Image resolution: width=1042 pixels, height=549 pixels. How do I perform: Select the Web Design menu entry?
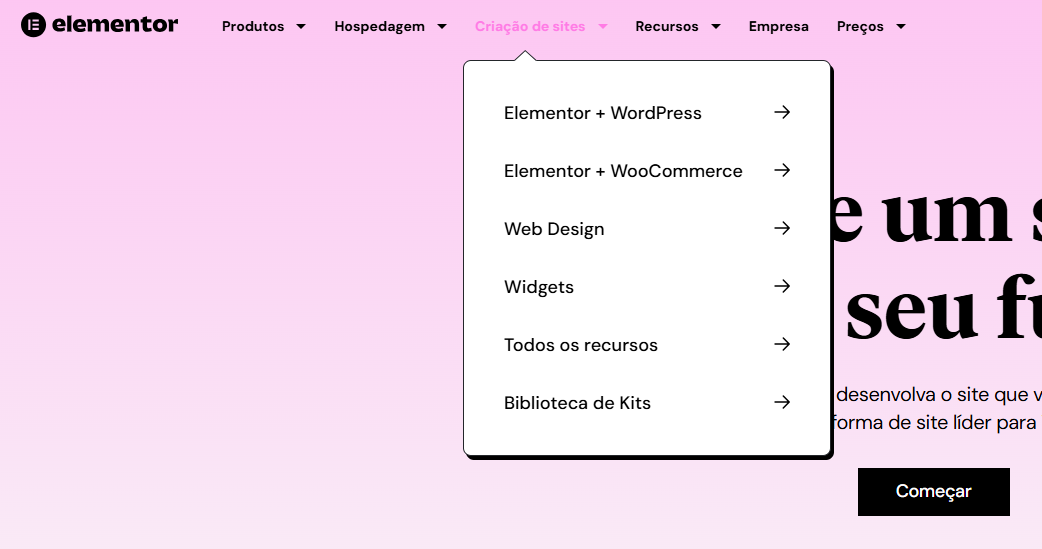(554, 229)
